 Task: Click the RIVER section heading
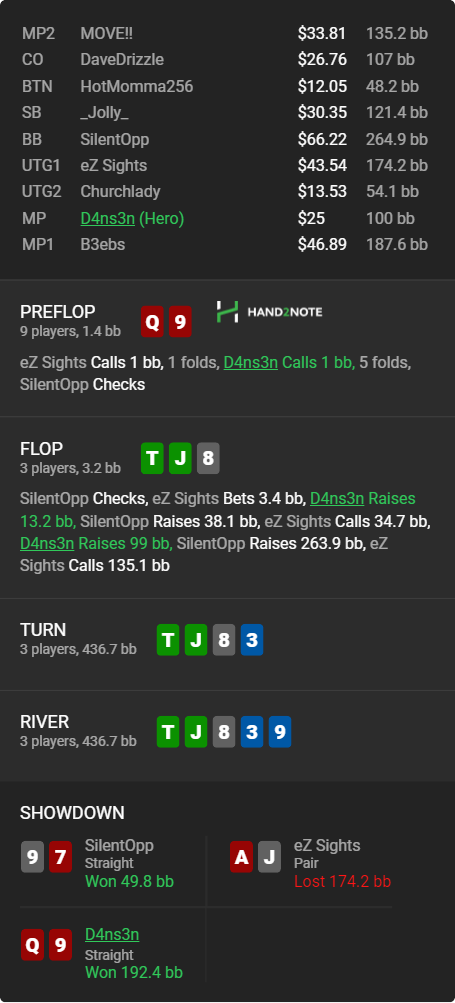(x=44, y=722)
